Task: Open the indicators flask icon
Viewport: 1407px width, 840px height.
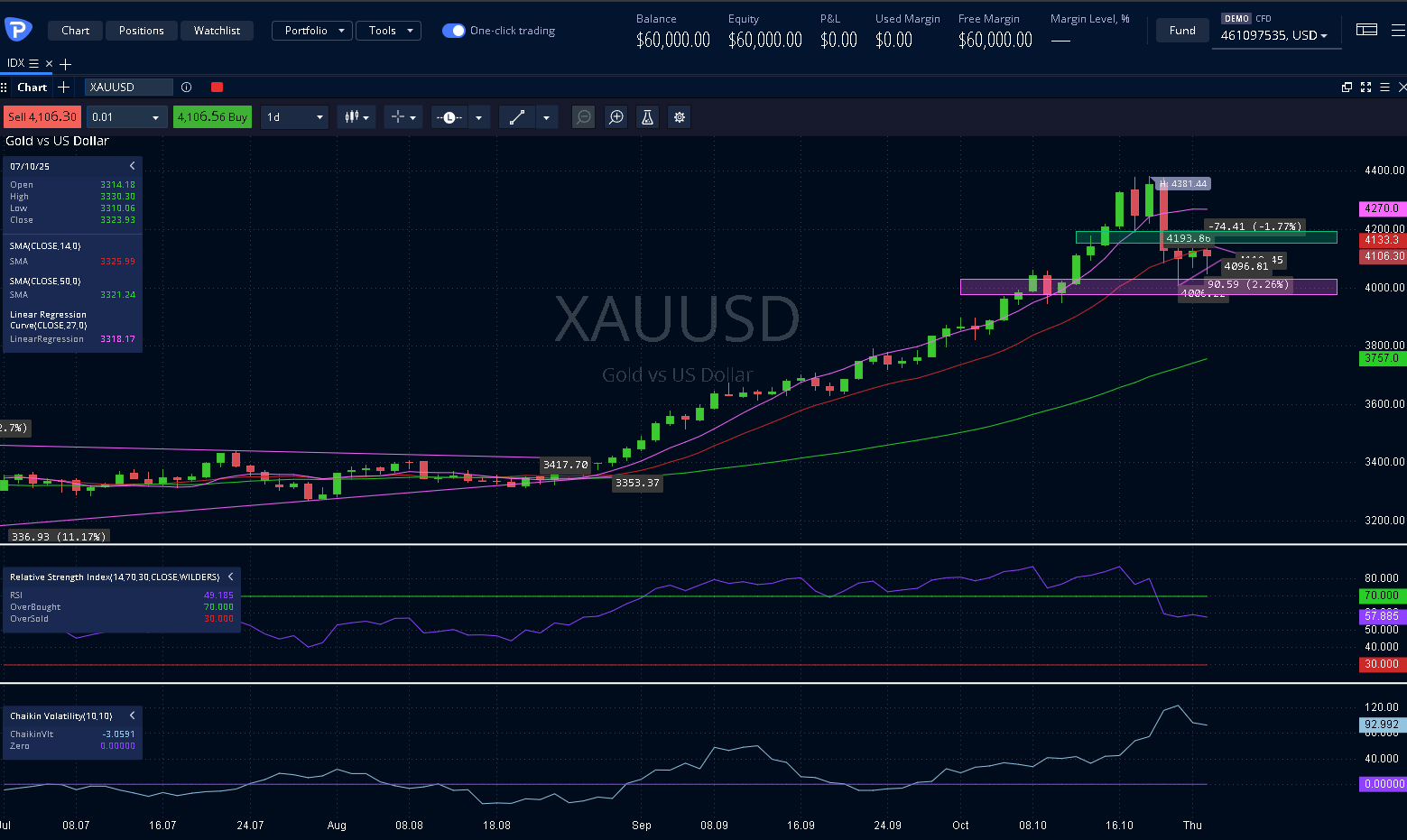Action: [x=647, y=117]
